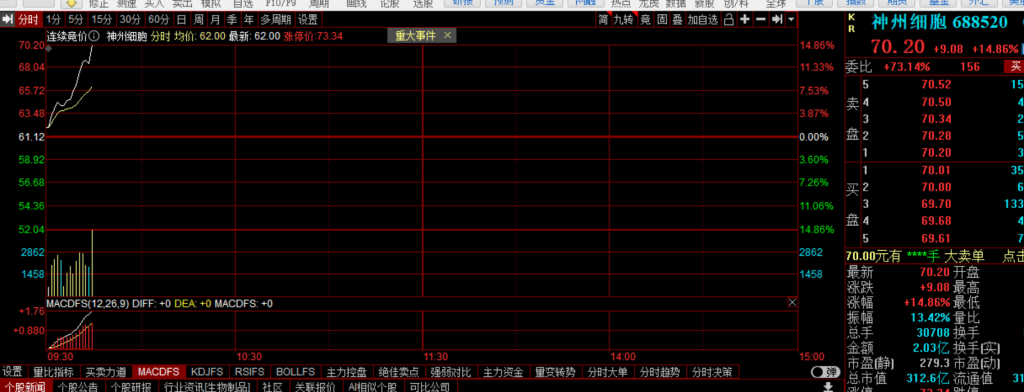This screenshot has width=1024, height=392.
Task: Click the yellow down-arrow toolbar icon
Action: pyautogui.click(x=72, y=3)
